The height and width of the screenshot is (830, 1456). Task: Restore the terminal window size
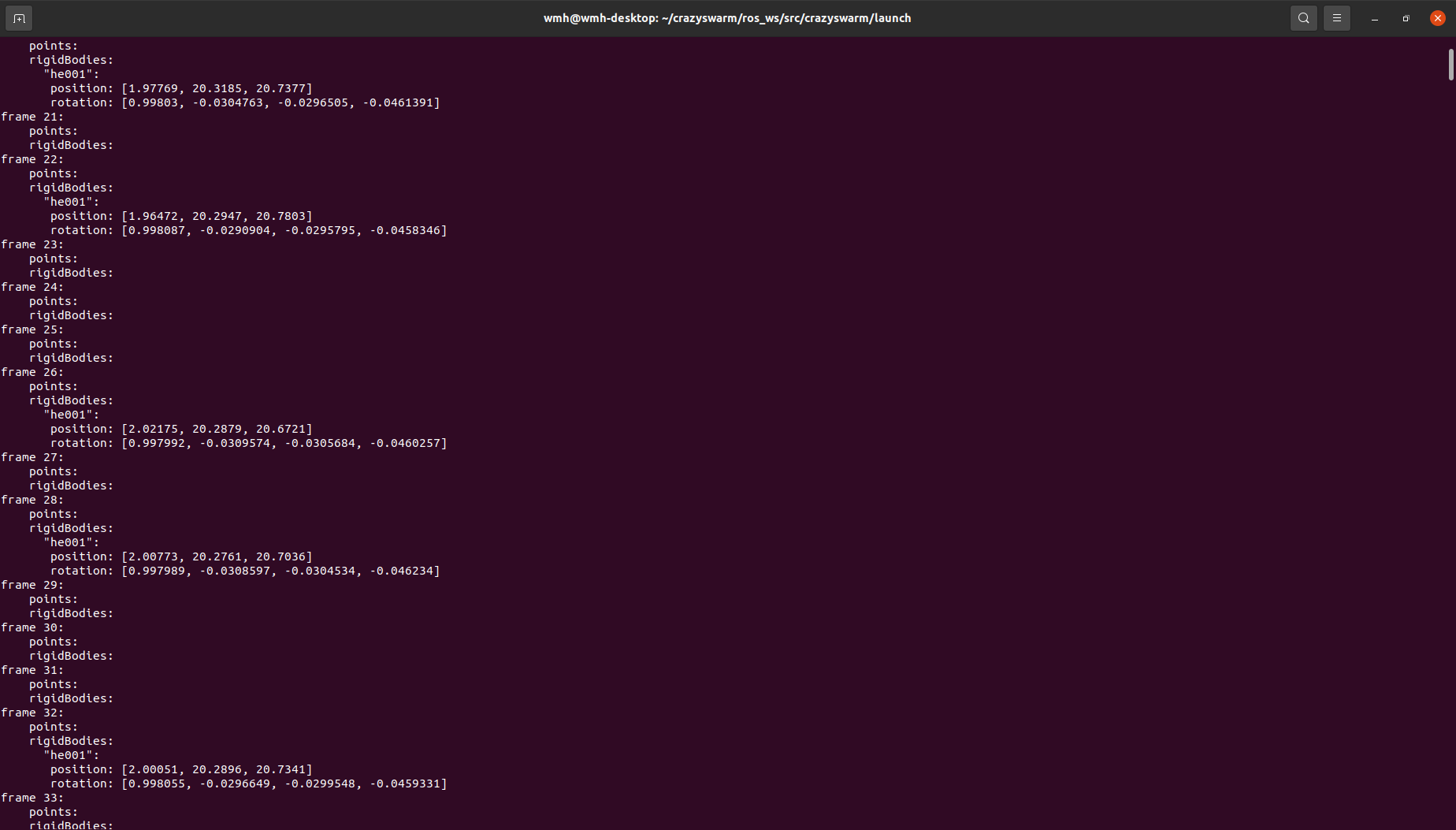pos(1406,18)
